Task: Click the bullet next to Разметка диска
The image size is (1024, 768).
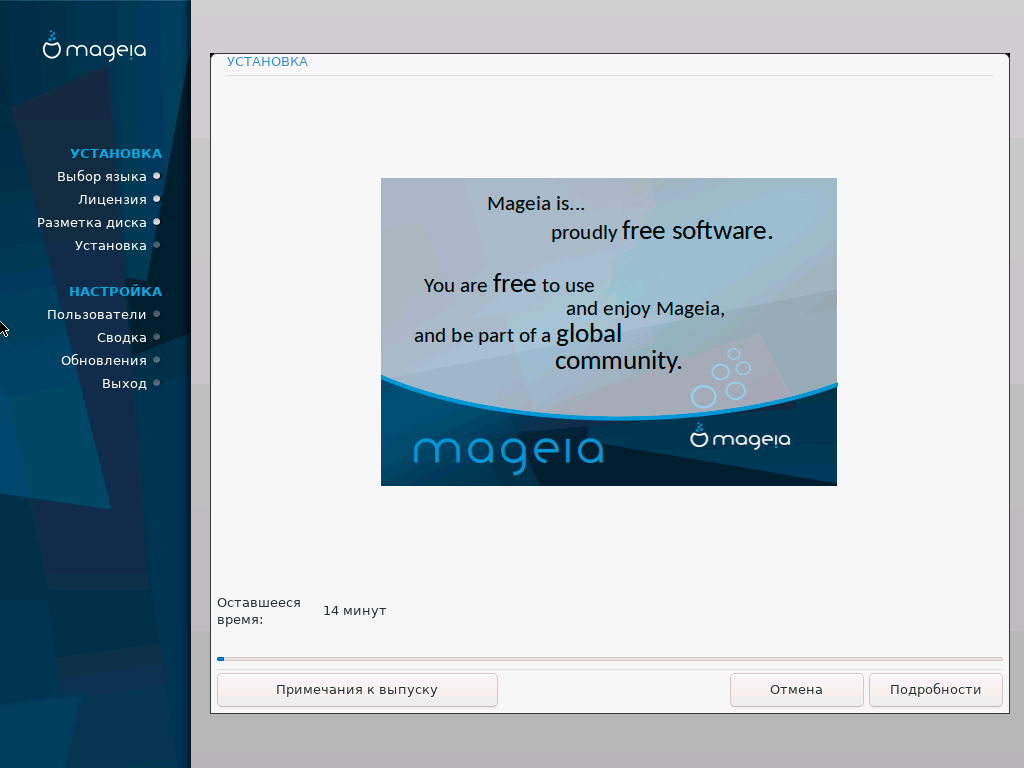Action: (x=157, y=222)
